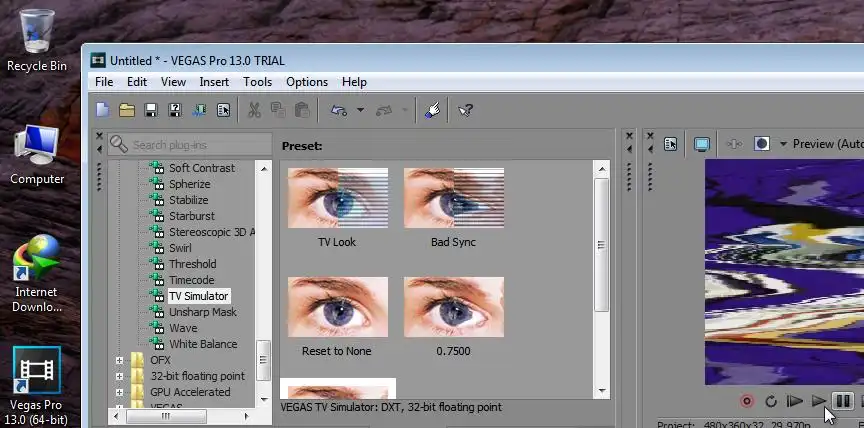Click the Pause button in preview
The image size is (864, 428).
pyautogui.click(x=843, y=401)
